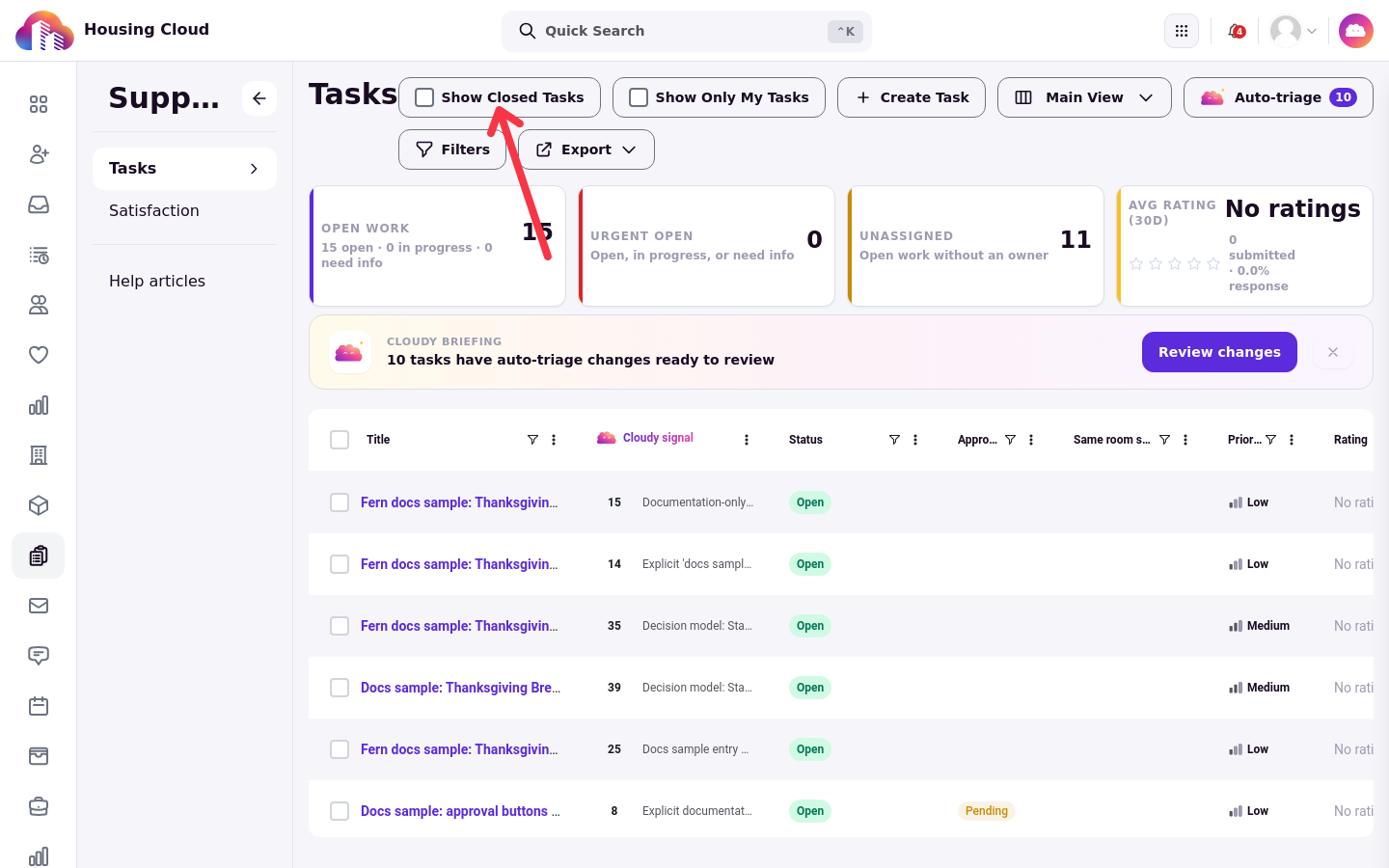This screenshot has height=868, width=1389.
Task: Check the box for the signal 39 Docs sample row
Action: coord(340,688)
